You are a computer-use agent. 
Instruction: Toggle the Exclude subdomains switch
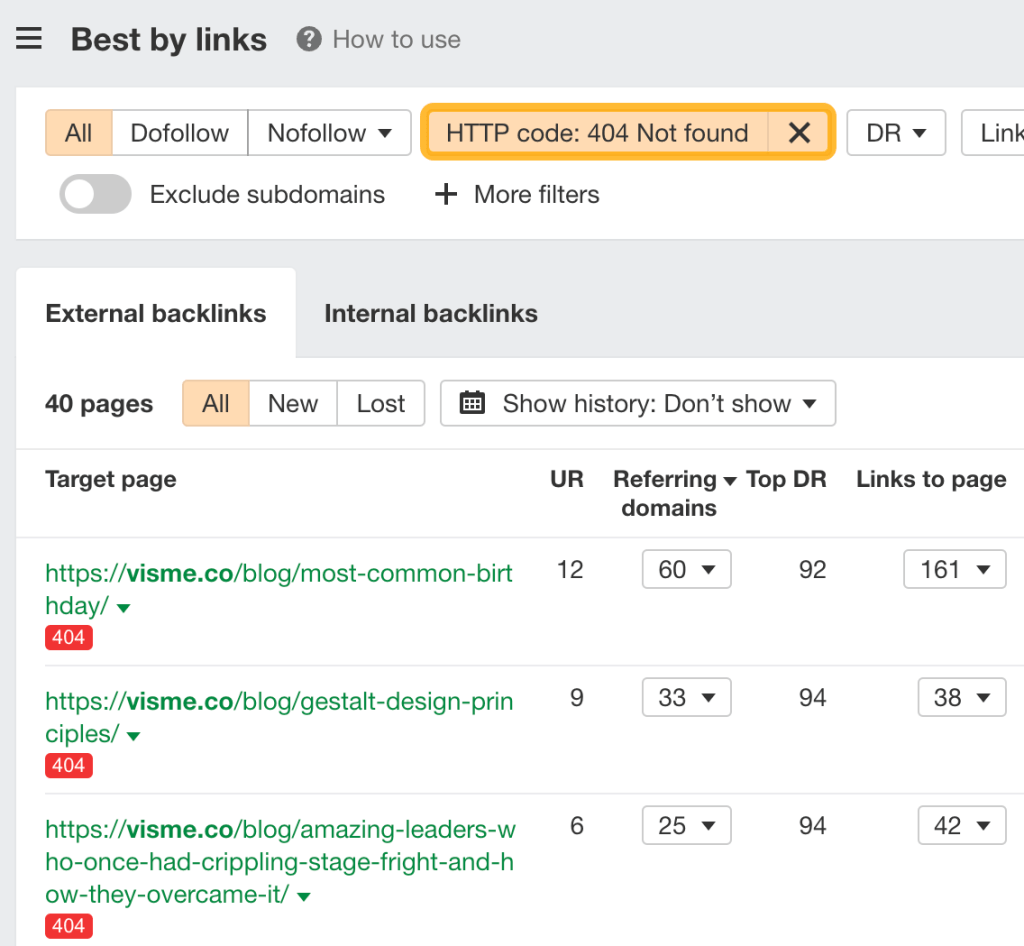[x=95, y=194]
